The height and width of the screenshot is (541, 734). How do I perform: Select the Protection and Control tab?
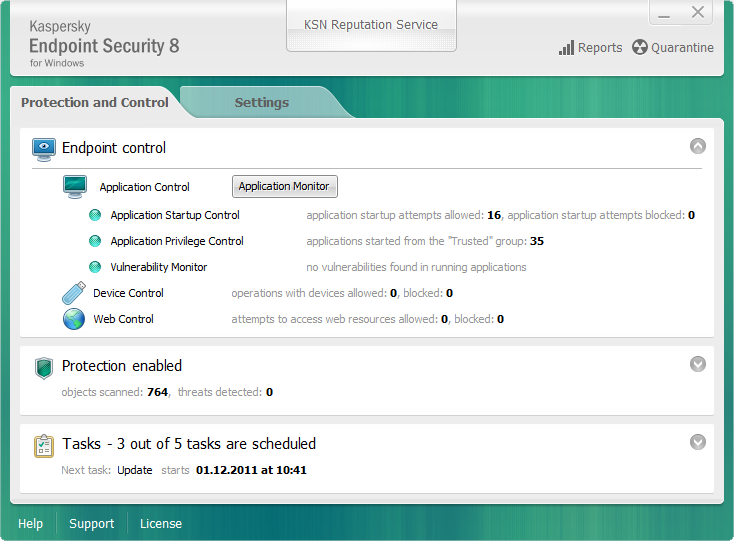(x=95, y=102)
